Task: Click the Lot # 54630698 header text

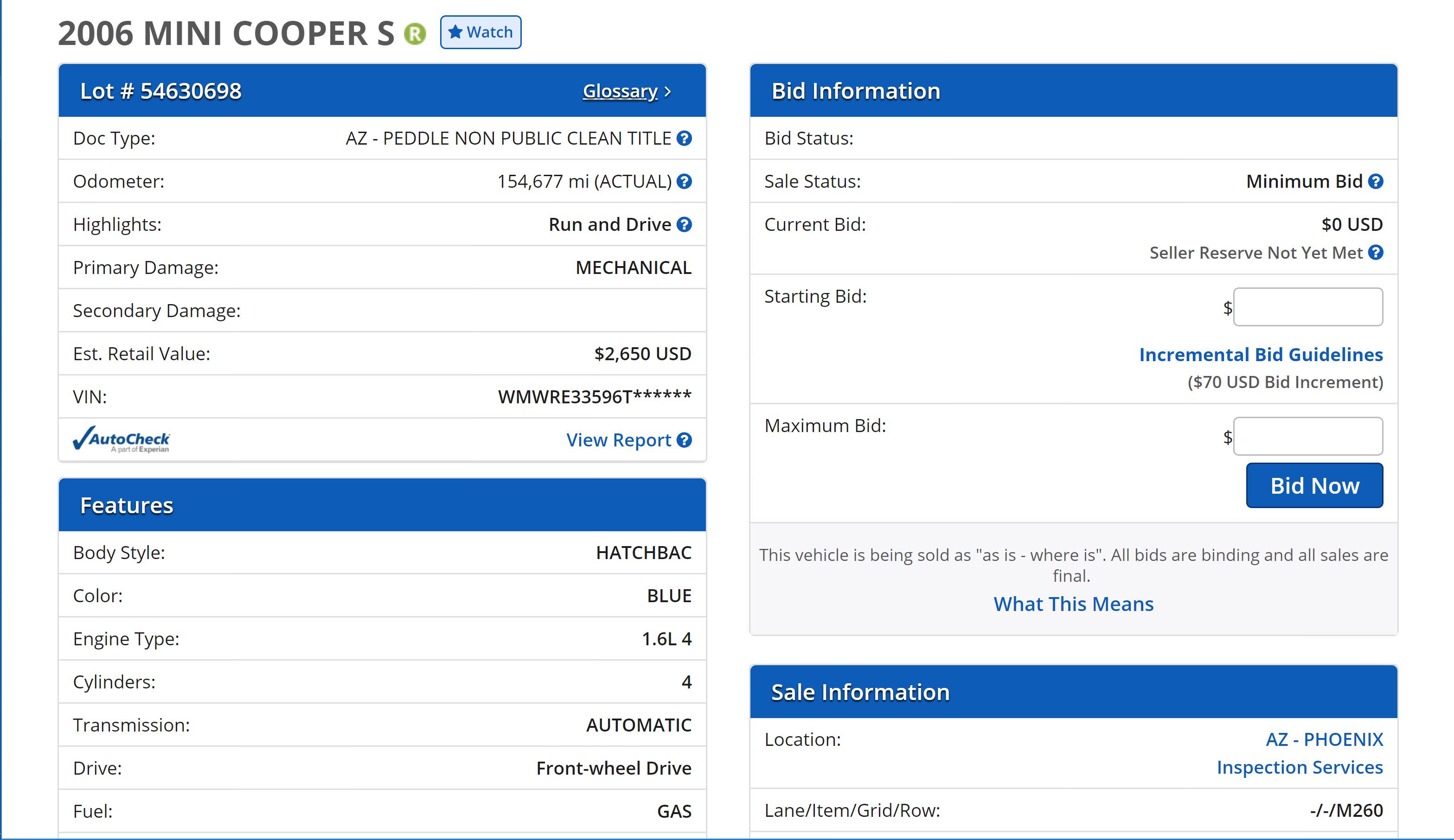Action: pos(160,91)
